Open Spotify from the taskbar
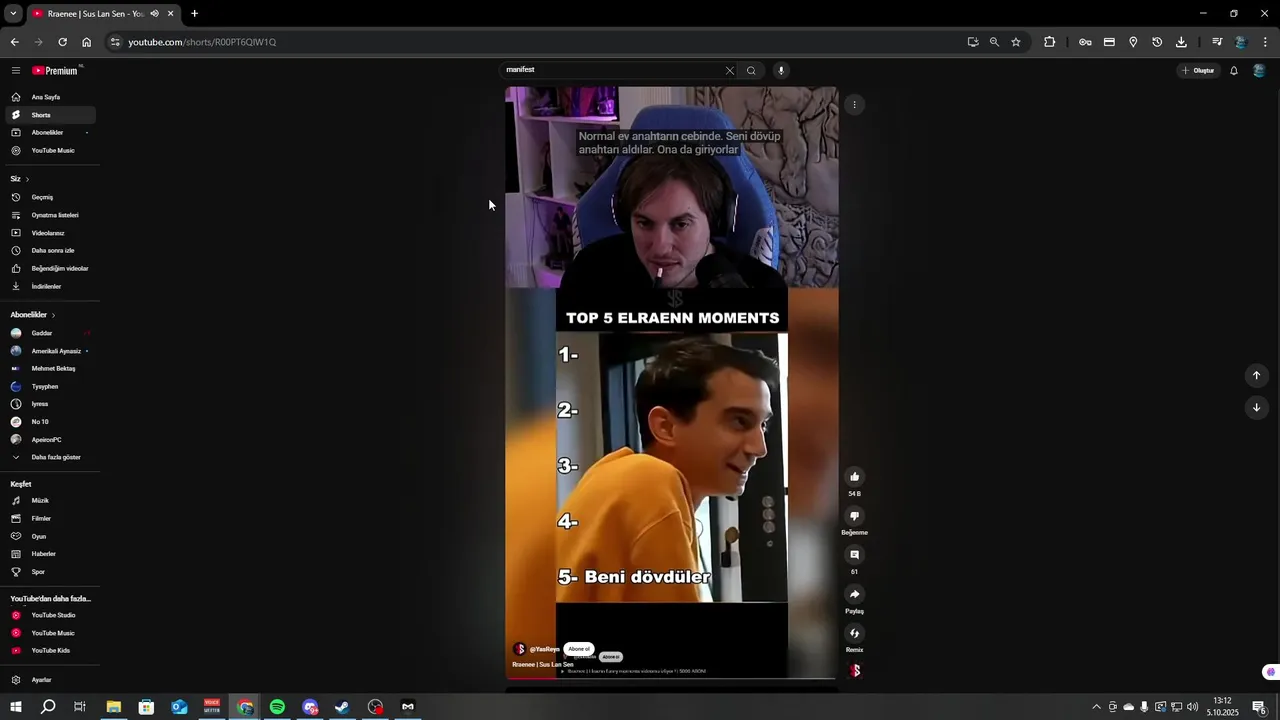Image resolution: width=1280 pixels, height=720 pixels. point(277,707)
